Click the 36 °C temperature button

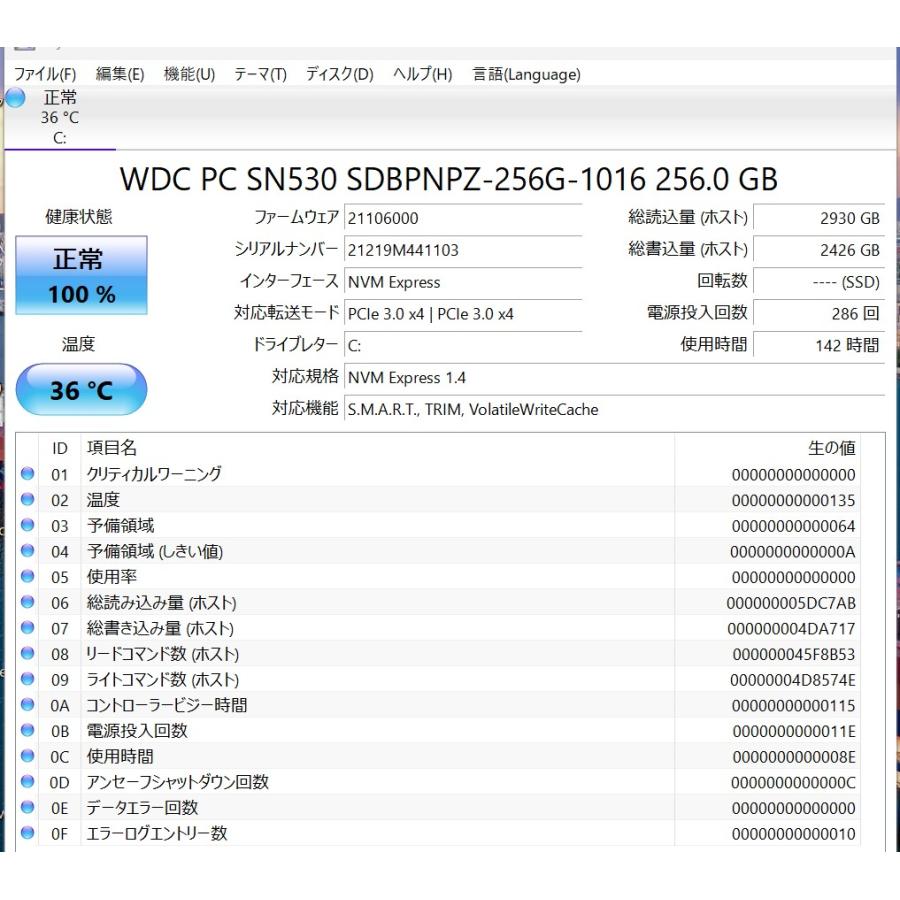81,390
